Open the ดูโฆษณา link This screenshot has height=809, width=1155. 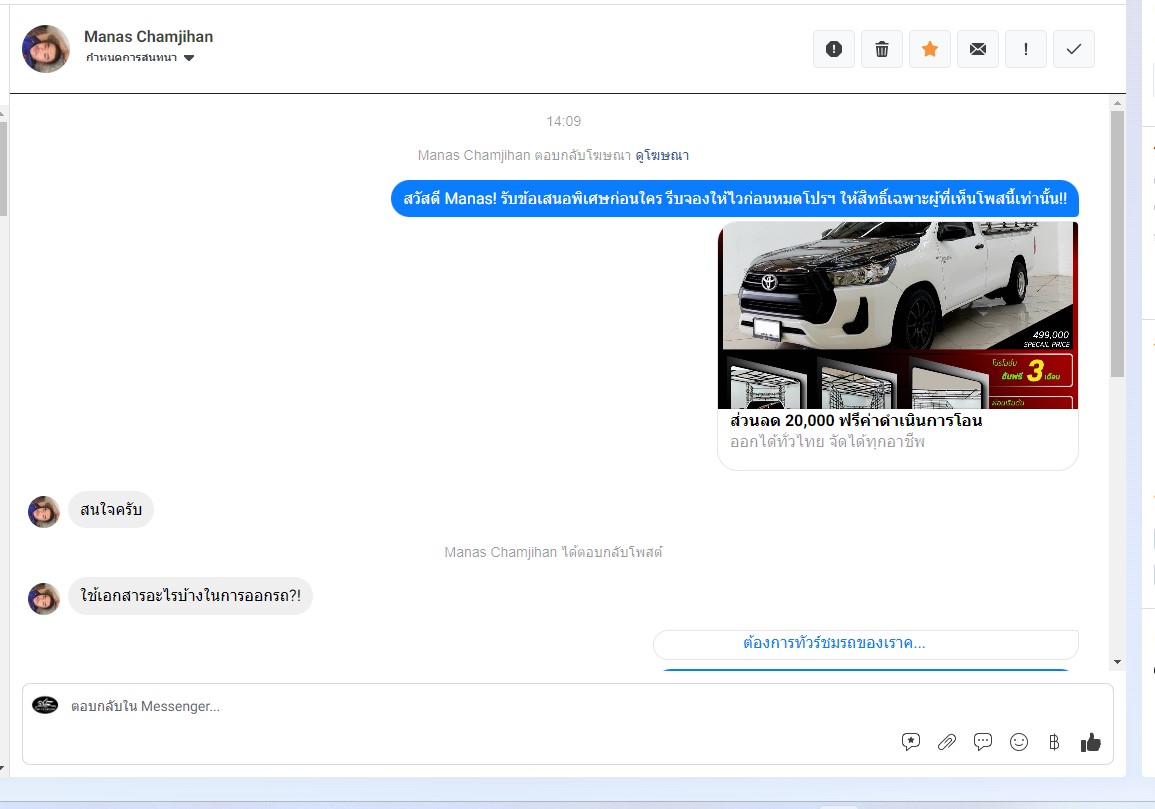coord(662,155)
